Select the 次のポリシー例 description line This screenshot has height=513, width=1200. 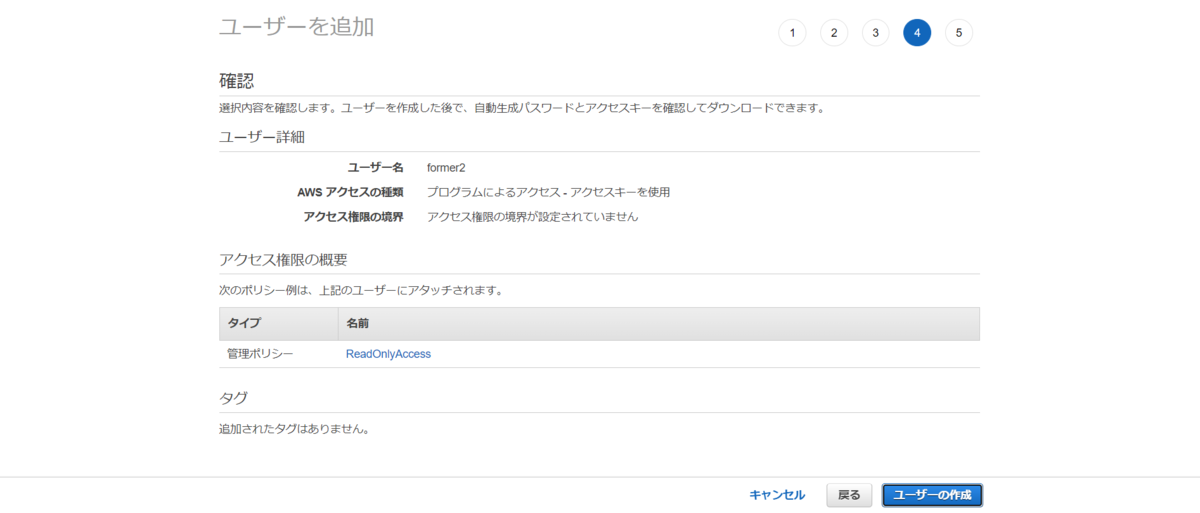click(360, 291)
